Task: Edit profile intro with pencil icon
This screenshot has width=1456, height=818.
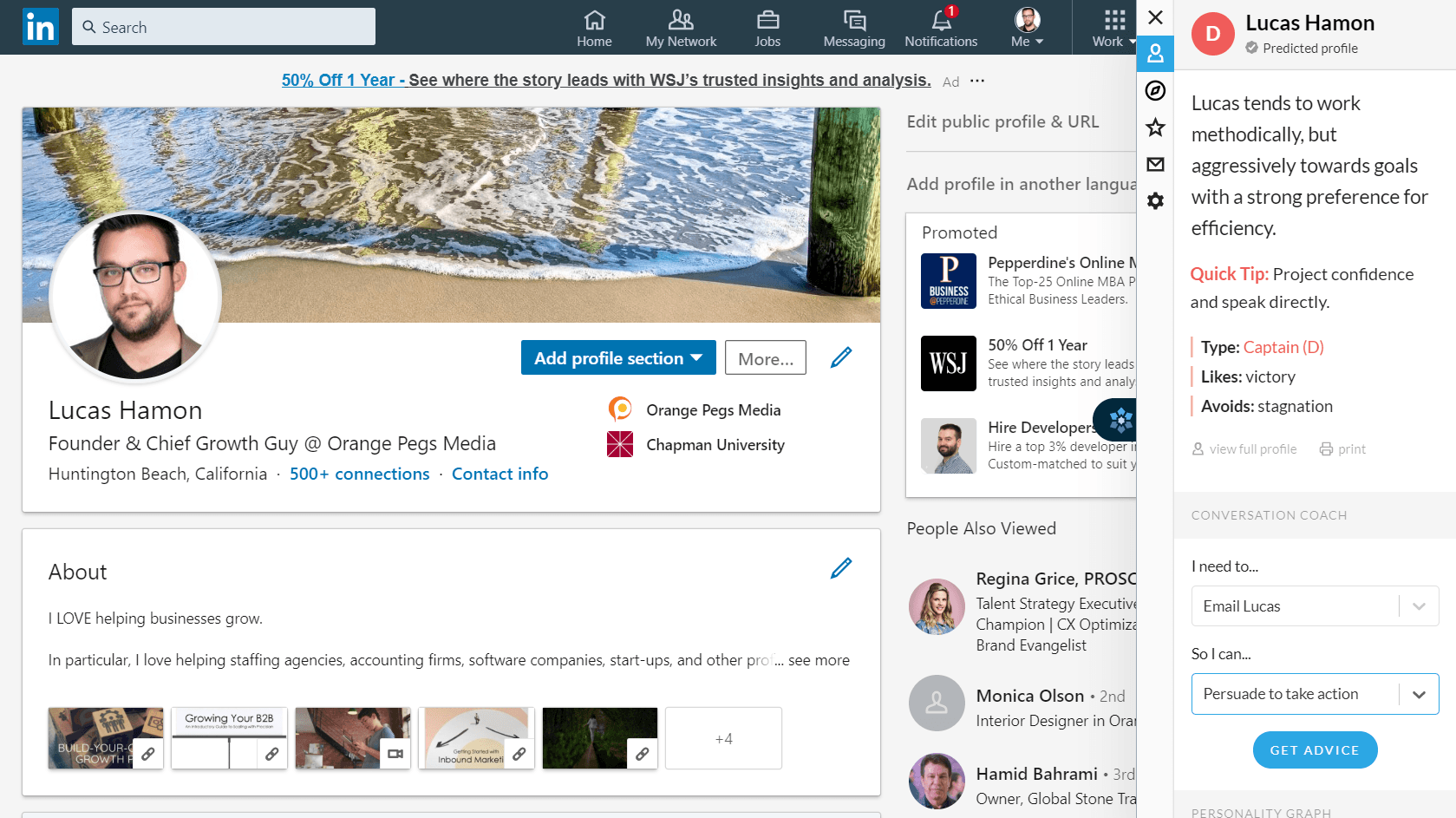Action: point(840,357)
